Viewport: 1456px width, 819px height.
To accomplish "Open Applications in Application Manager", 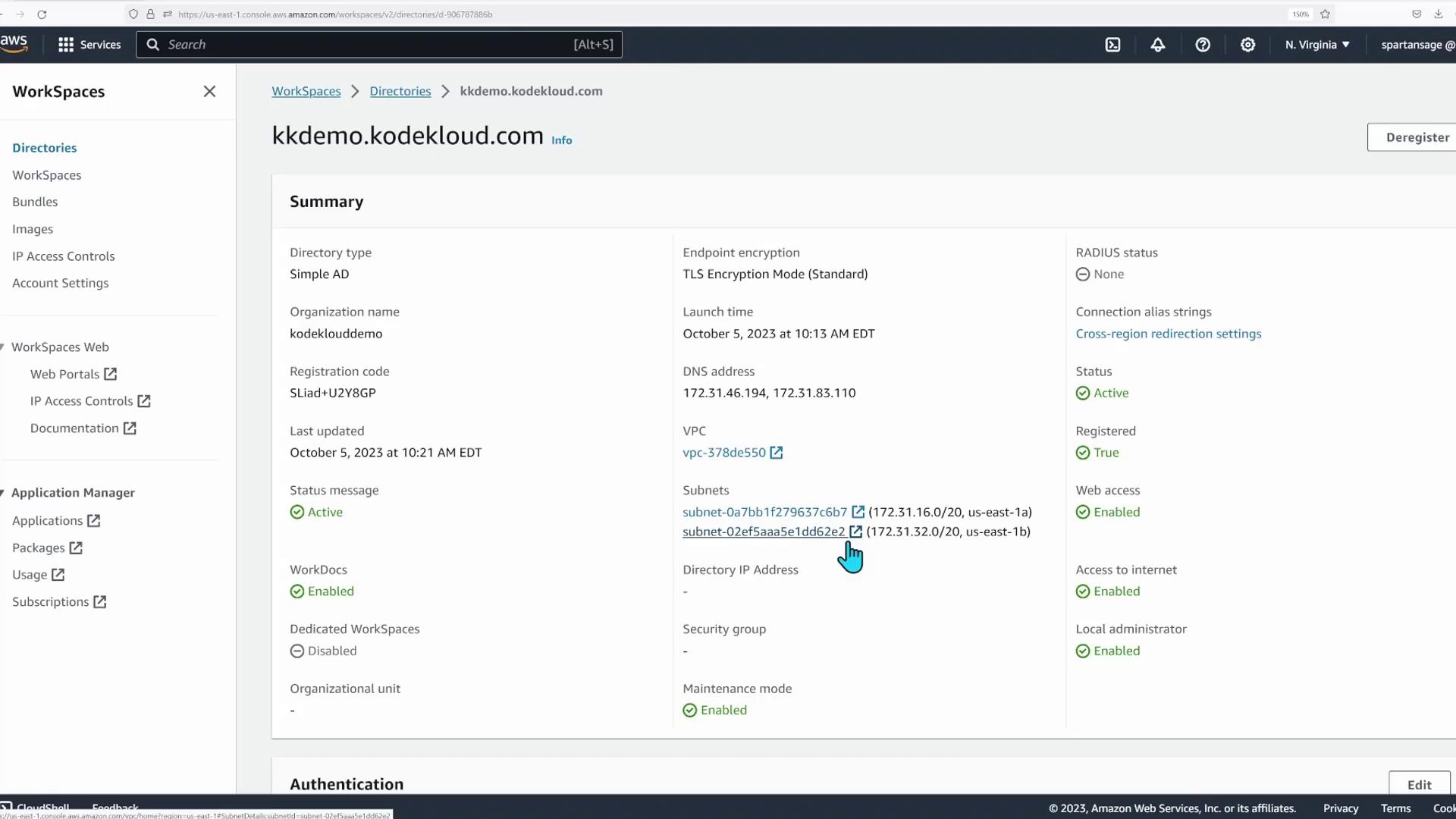I will [x=56, y=521].
